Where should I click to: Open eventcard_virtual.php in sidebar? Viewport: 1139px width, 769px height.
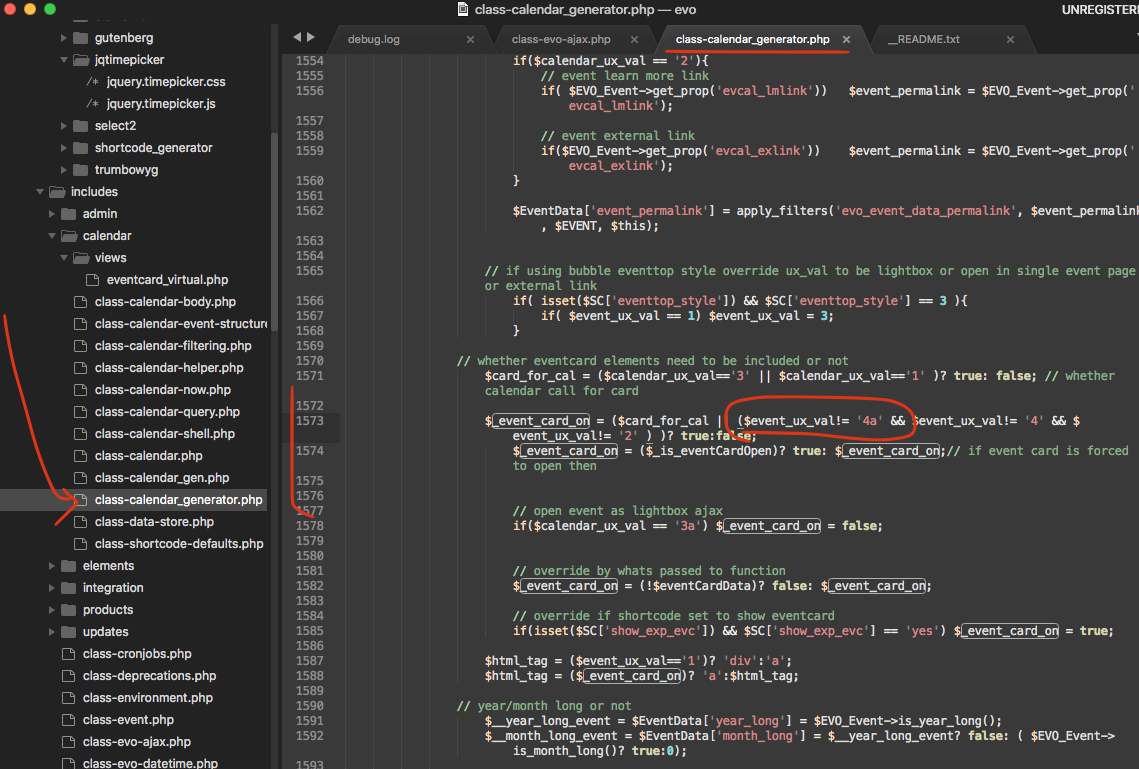pos(167,280)
